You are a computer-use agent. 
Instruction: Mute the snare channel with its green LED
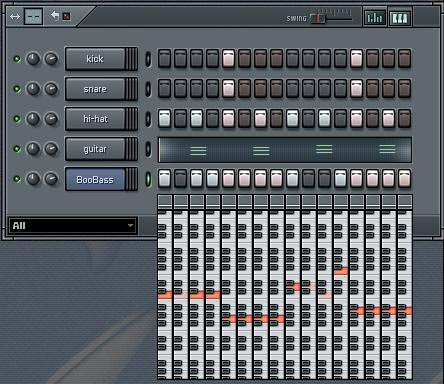17,89
